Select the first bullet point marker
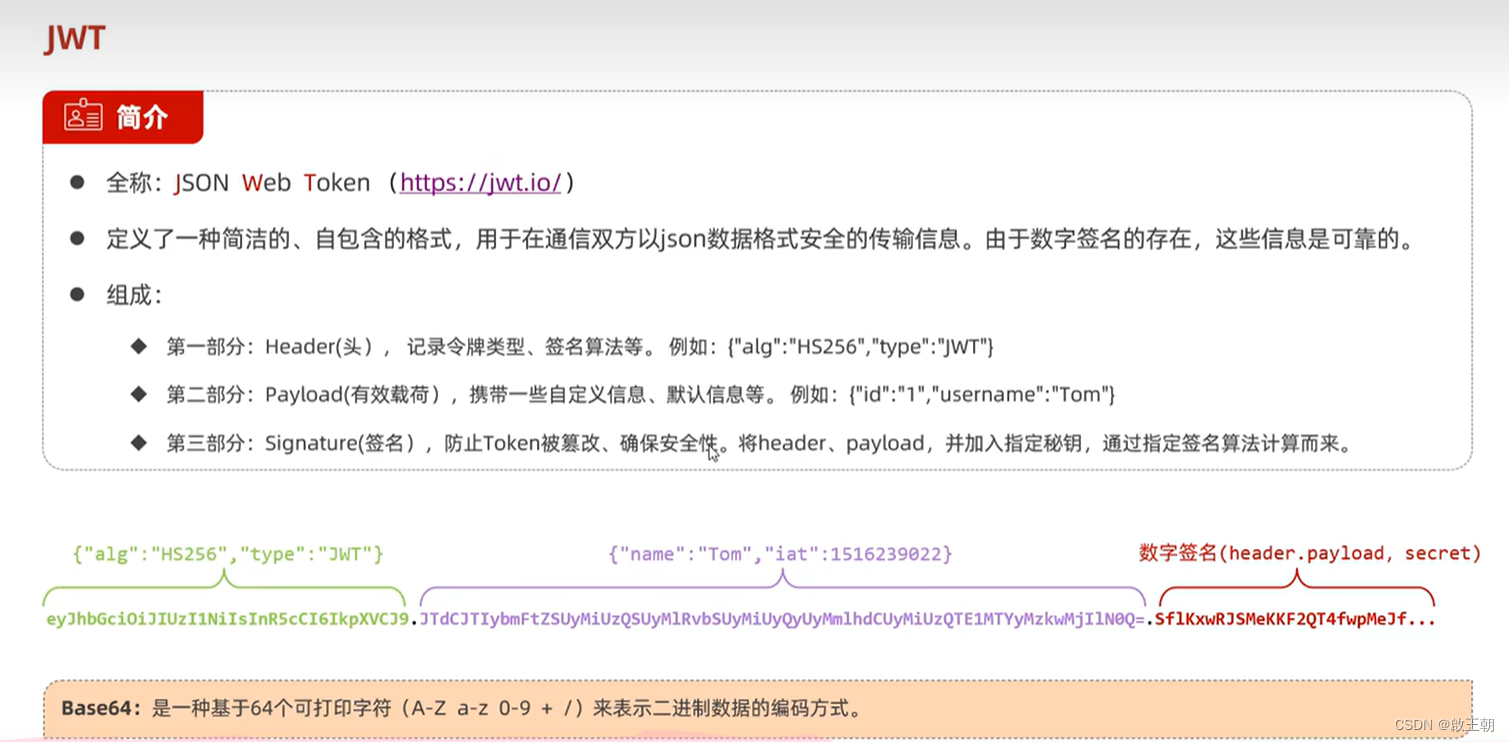Screen dimensions: 1509x742 pos(78,181)
